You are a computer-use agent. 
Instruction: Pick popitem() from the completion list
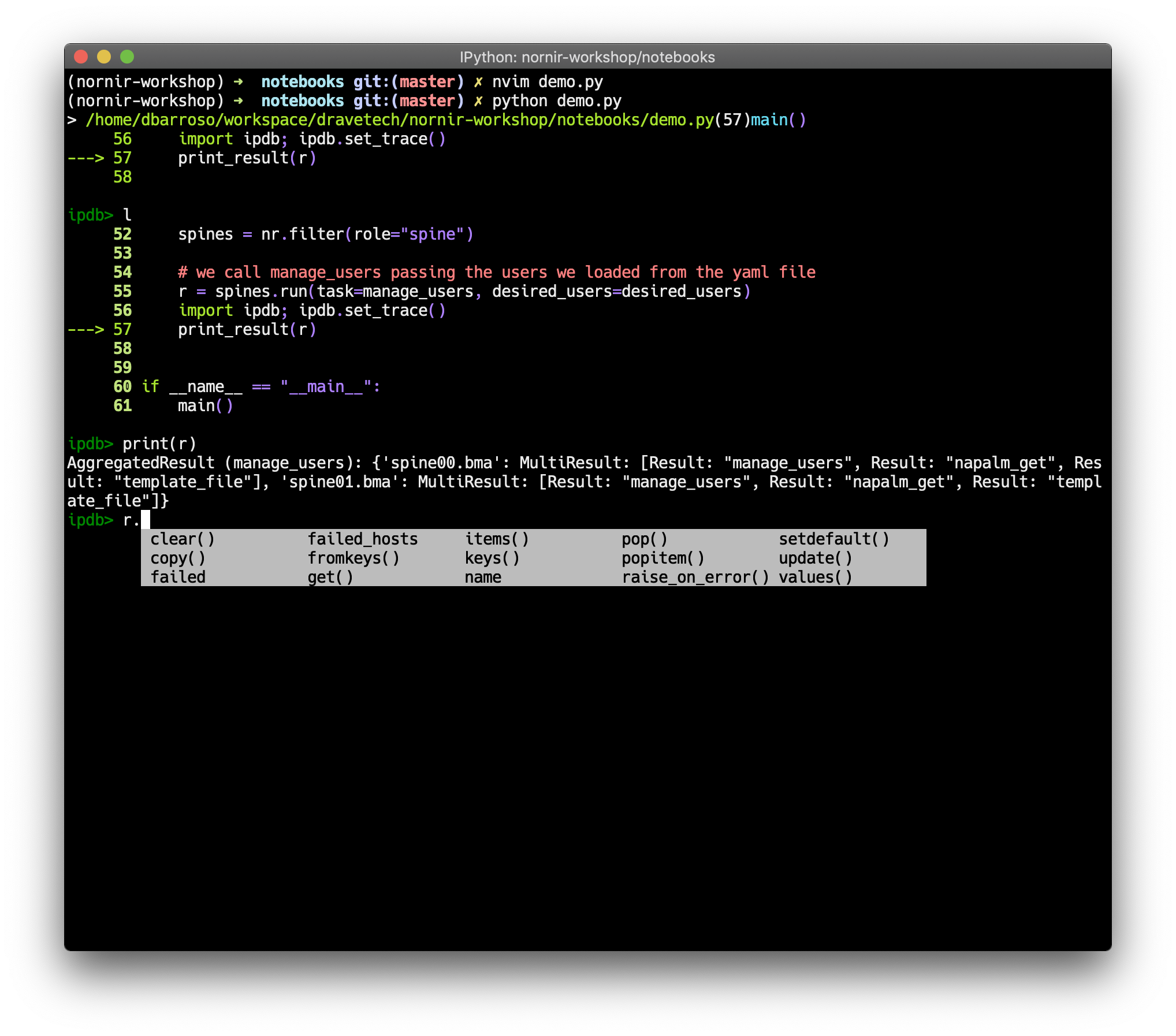pyautogui.click(x=663, y=558)
